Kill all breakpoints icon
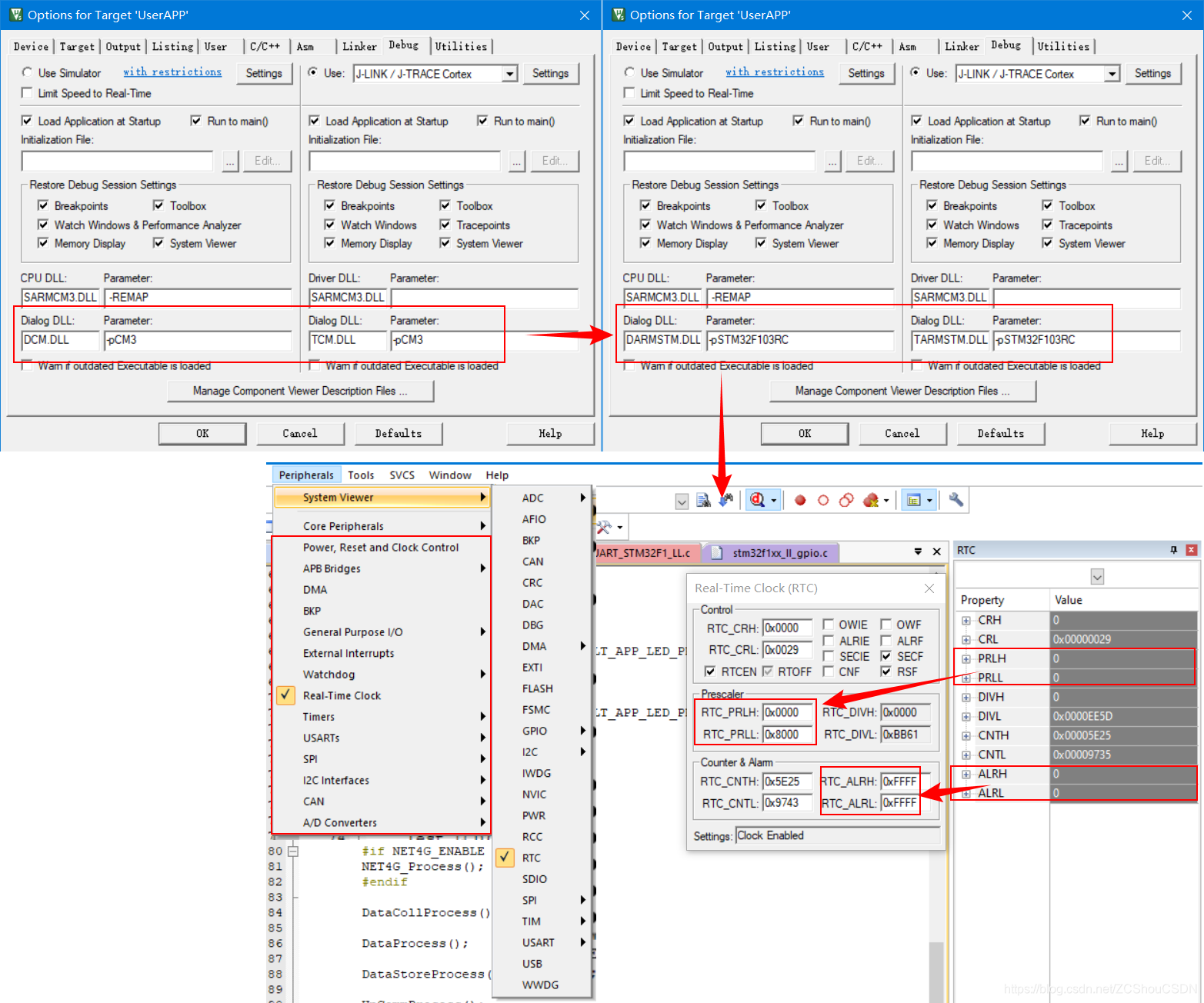 click(x=871, y=500)
